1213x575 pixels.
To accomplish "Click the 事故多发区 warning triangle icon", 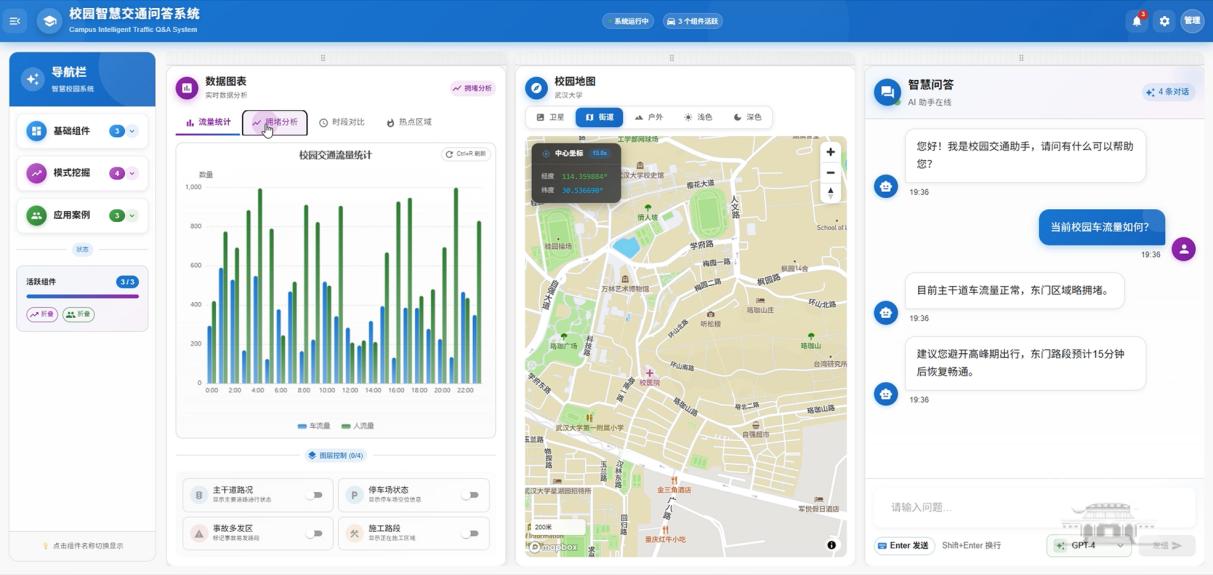I will (199, 533).
